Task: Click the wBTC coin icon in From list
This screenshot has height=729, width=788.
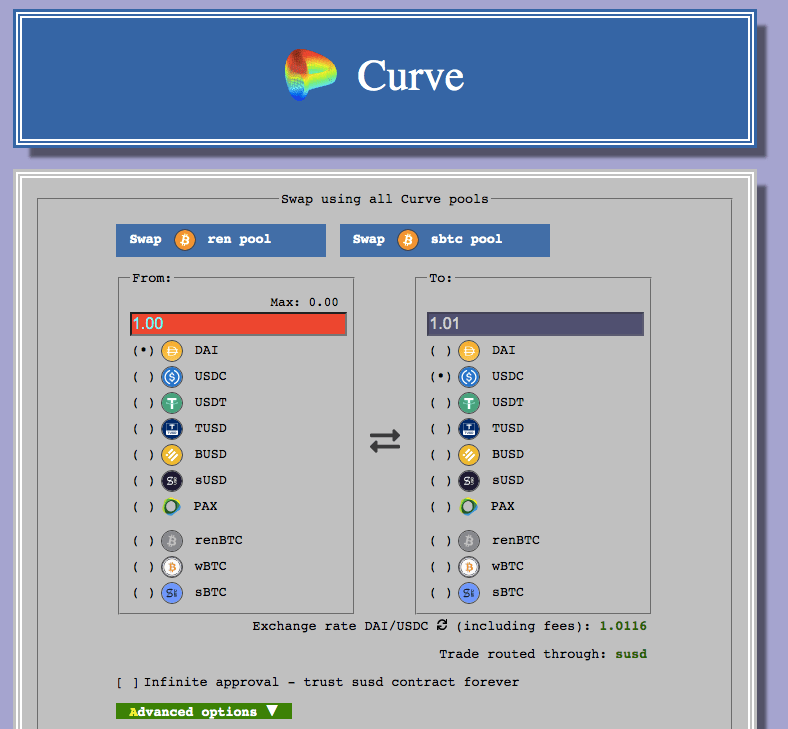Action: coord(172,567)
